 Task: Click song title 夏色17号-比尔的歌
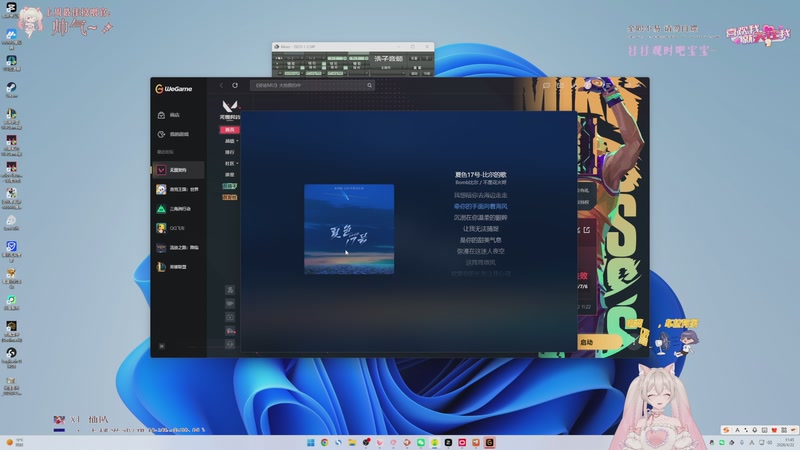(x=481, y=175)
